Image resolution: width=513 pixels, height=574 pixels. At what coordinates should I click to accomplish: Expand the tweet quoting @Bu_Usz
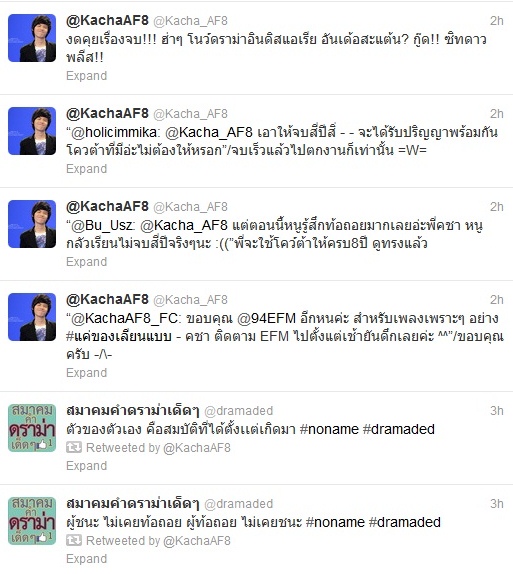click(86, 262)
